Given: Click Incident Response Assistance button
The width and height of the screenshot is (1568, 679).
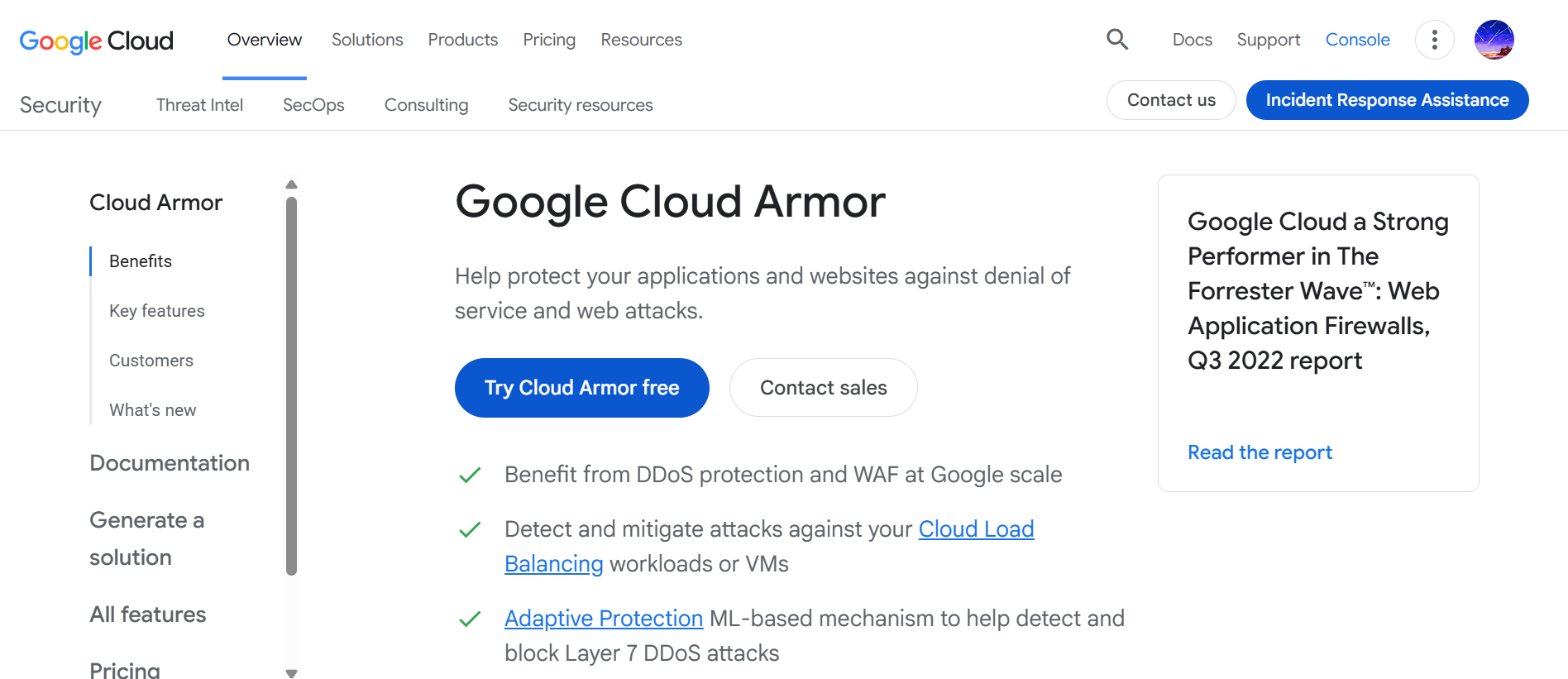Looking at the screenshot, I should pos(1388,100).
